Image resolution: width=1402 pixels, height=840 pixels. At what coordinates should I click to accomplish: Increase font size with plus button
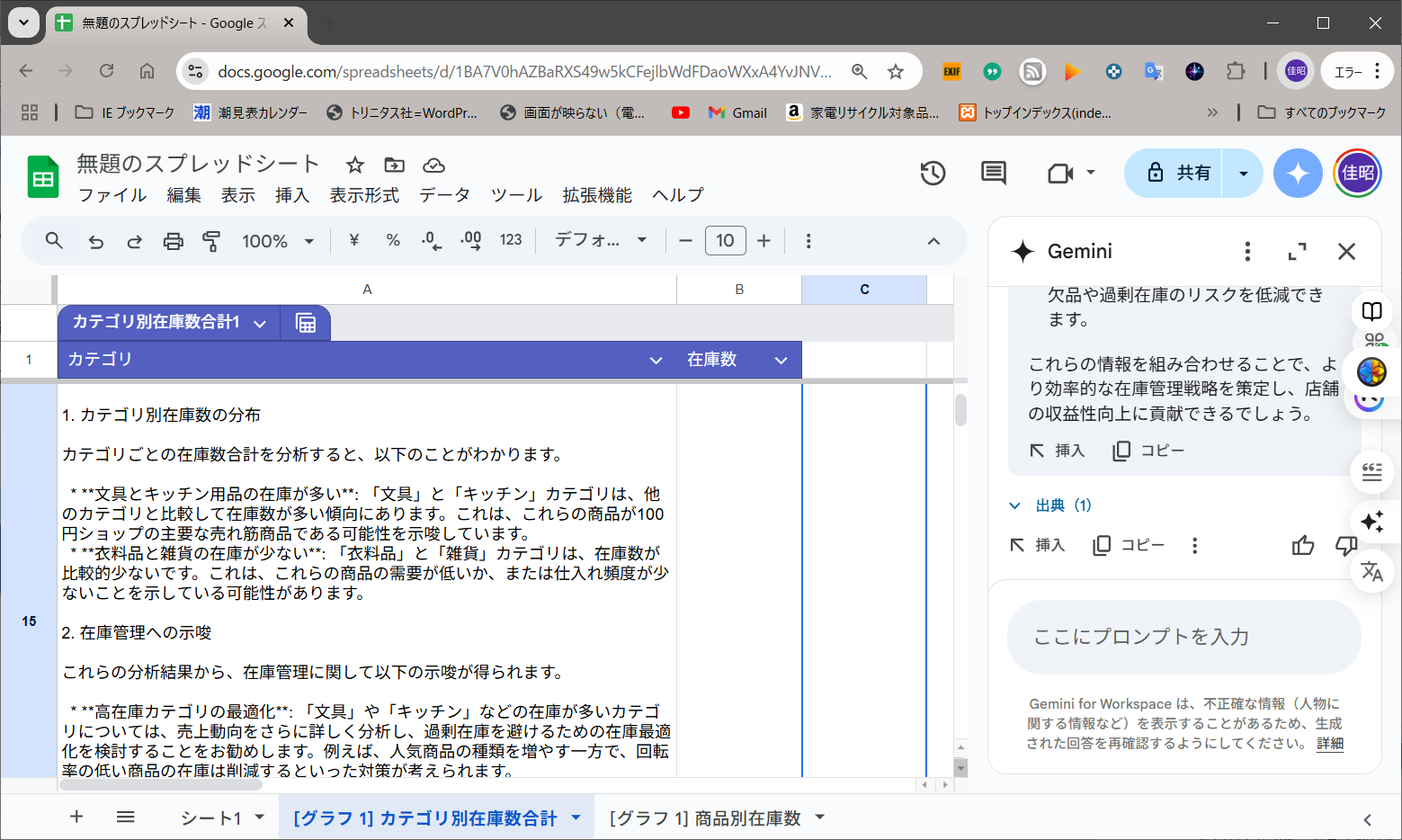[x=764, y=240]
